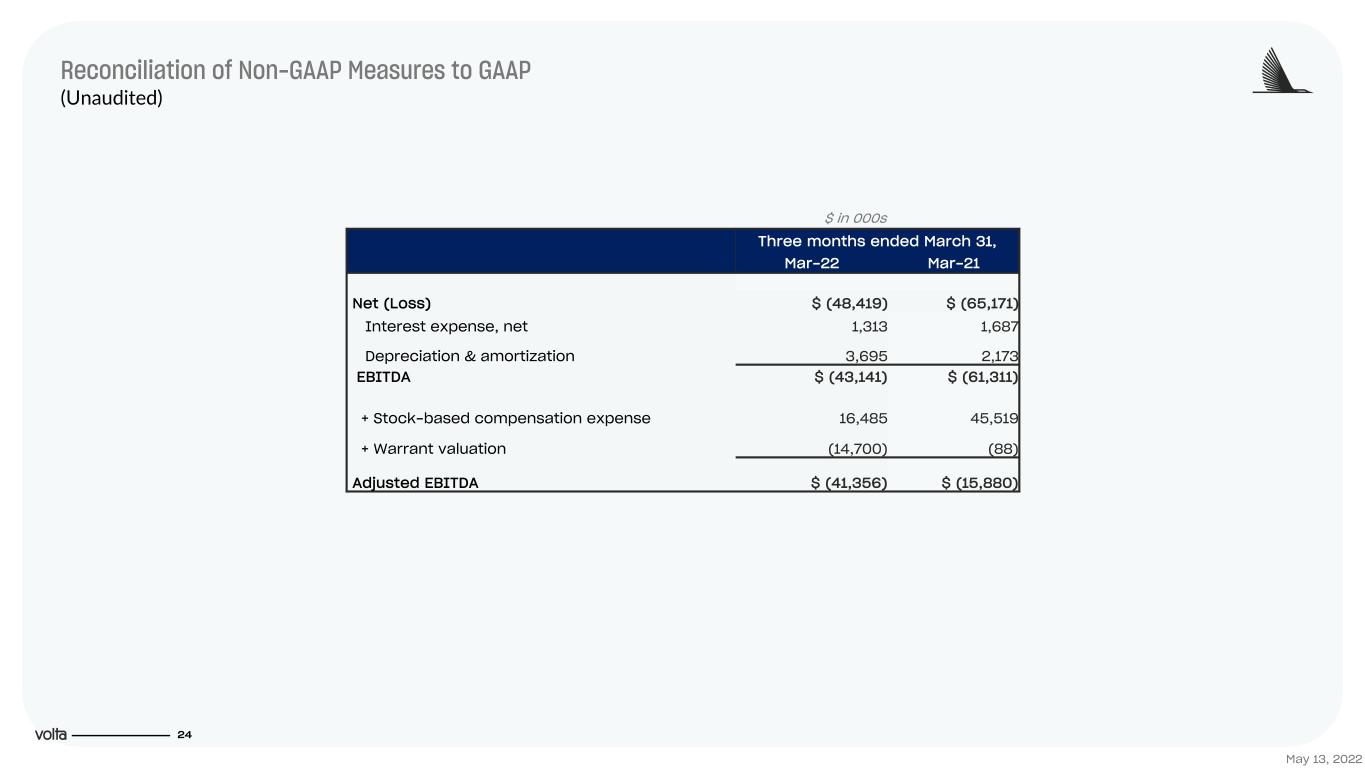Viewport: 1365px width, 768px height.
Task: Select the '(Unaudited)' subtitle
Action: click(x=112, y=98)
